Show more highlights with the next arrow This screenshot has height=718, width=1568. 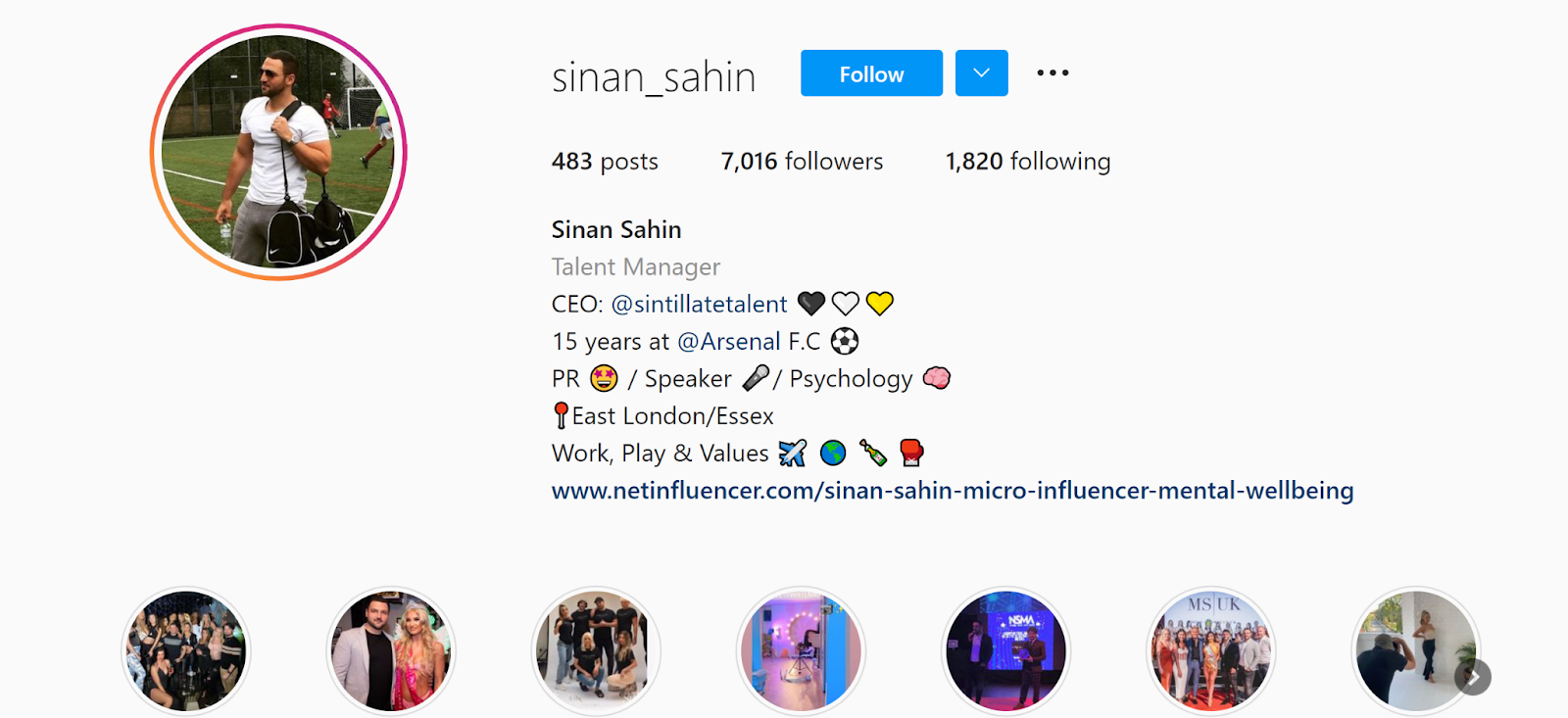click(x=1473, y=677)
